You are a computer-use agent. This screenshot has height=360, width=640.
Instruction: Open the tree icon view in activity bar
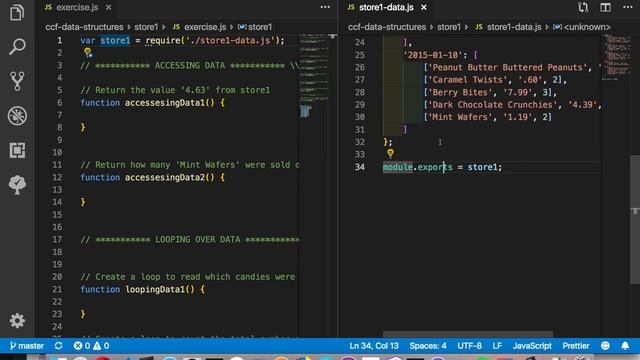17,185
